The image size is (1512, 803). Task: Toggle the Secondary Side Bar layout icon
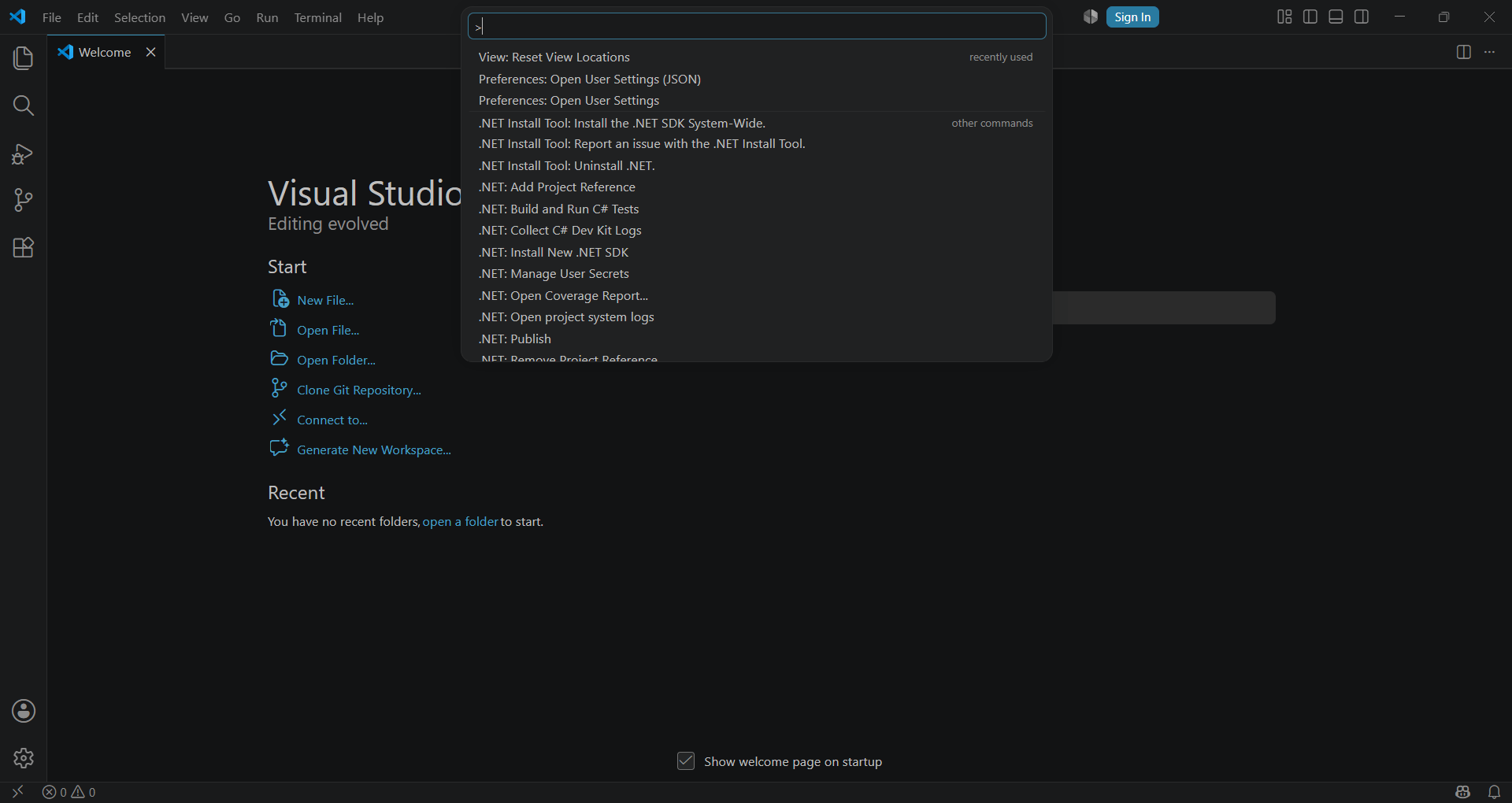(x=1362, y=17)
